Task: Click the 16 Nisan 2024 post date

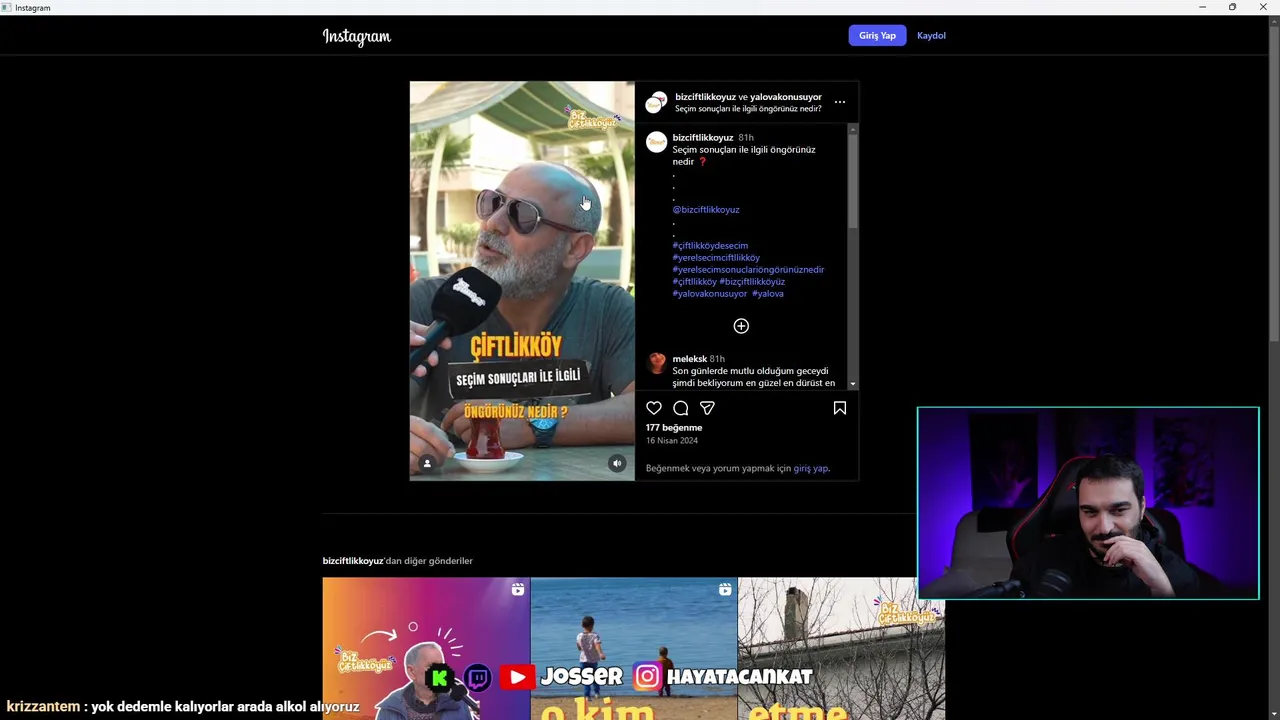Action: click(672, 440)
